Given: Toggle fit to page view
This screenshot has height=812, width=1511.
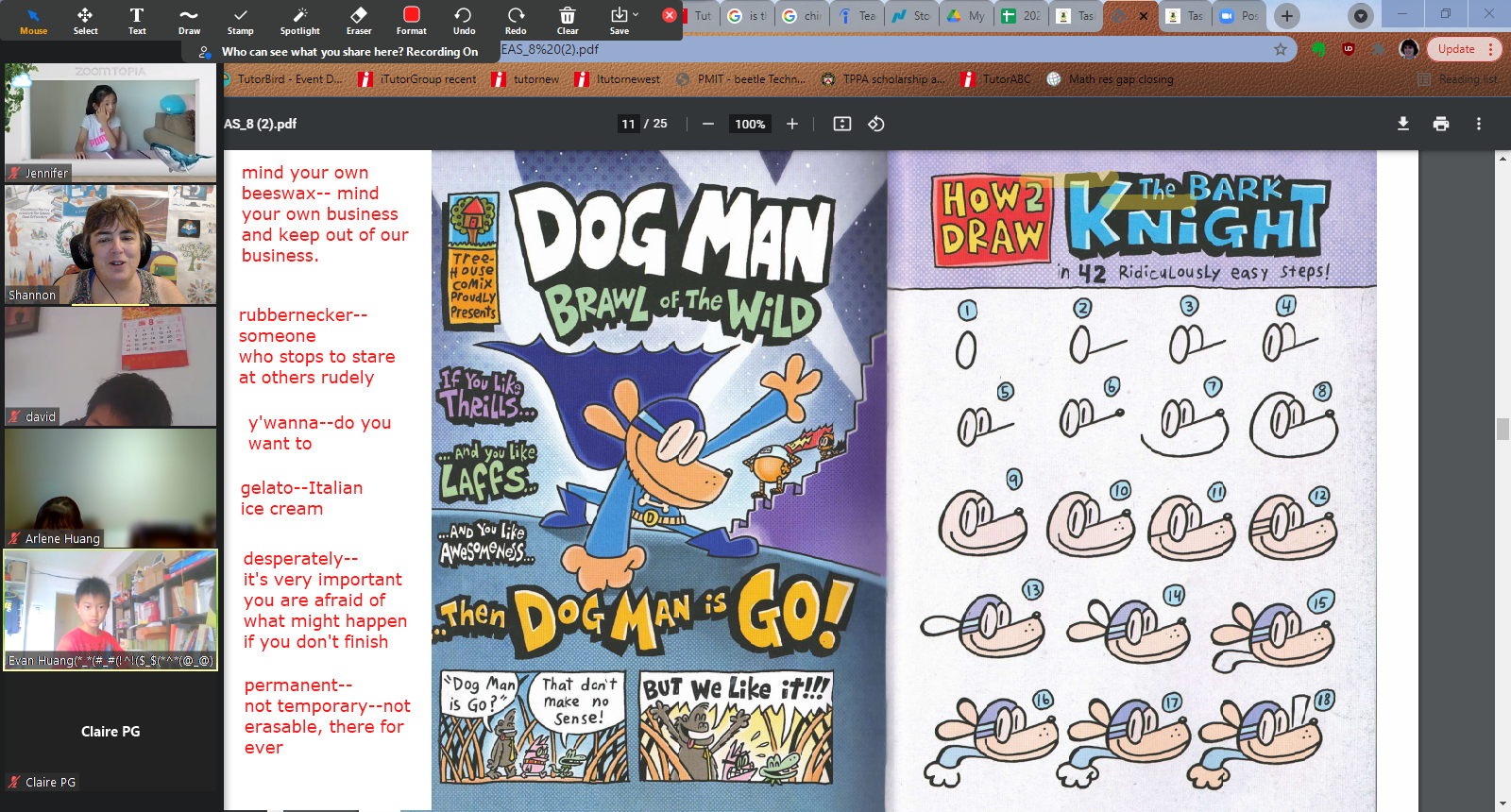Looking at the screenshot, I should click(x=842, y=124).
